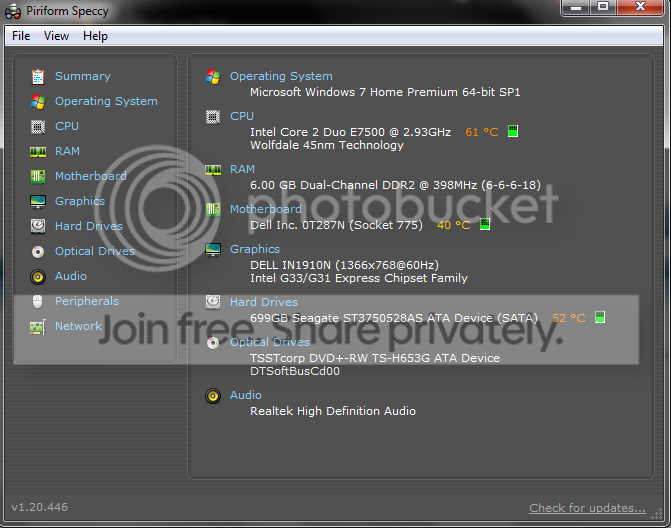Open the File menu
Viewport: 671px width, 528px height.
(x=21, y=36)
